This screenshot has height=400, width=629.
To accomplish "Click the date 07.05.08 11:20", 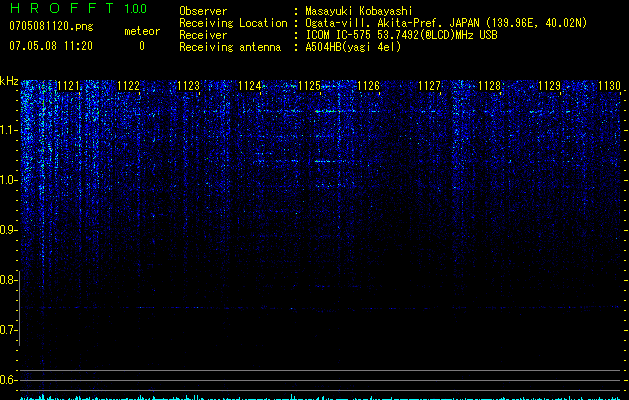I will [x=51, y=46].
